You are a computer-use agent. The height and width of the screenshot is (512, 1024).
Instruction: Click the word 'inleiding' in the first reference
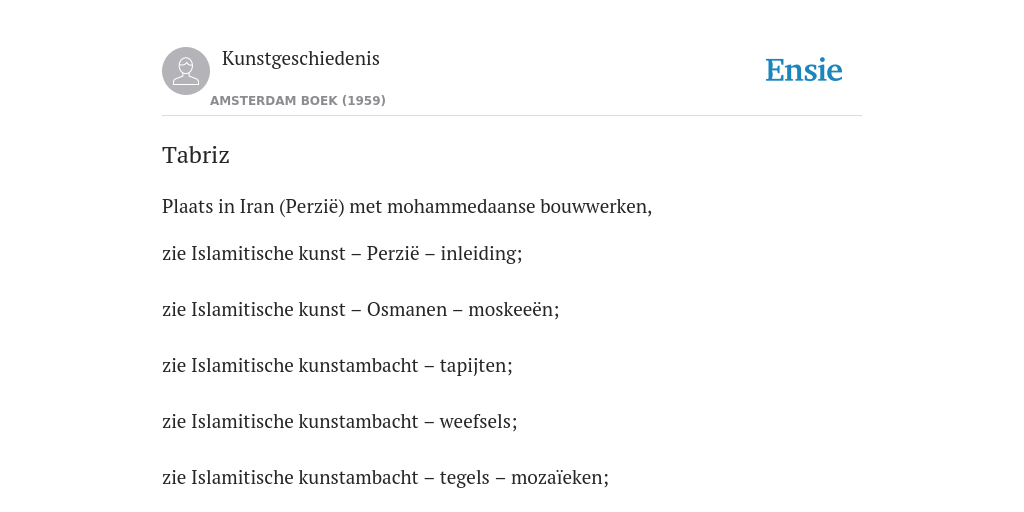pos(479,253)
